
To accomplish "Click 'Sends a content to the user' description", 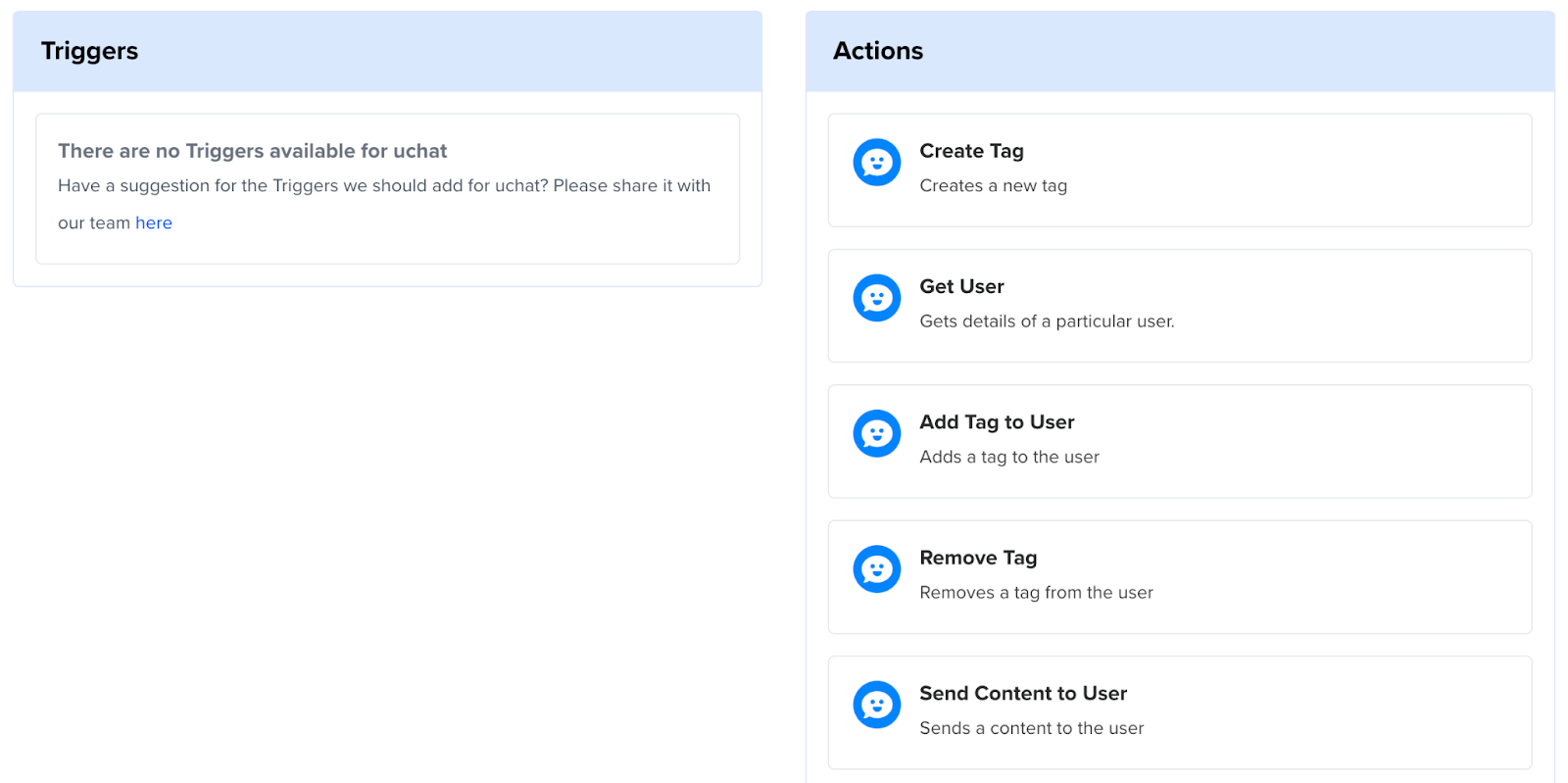I will tap(1031, 728).
